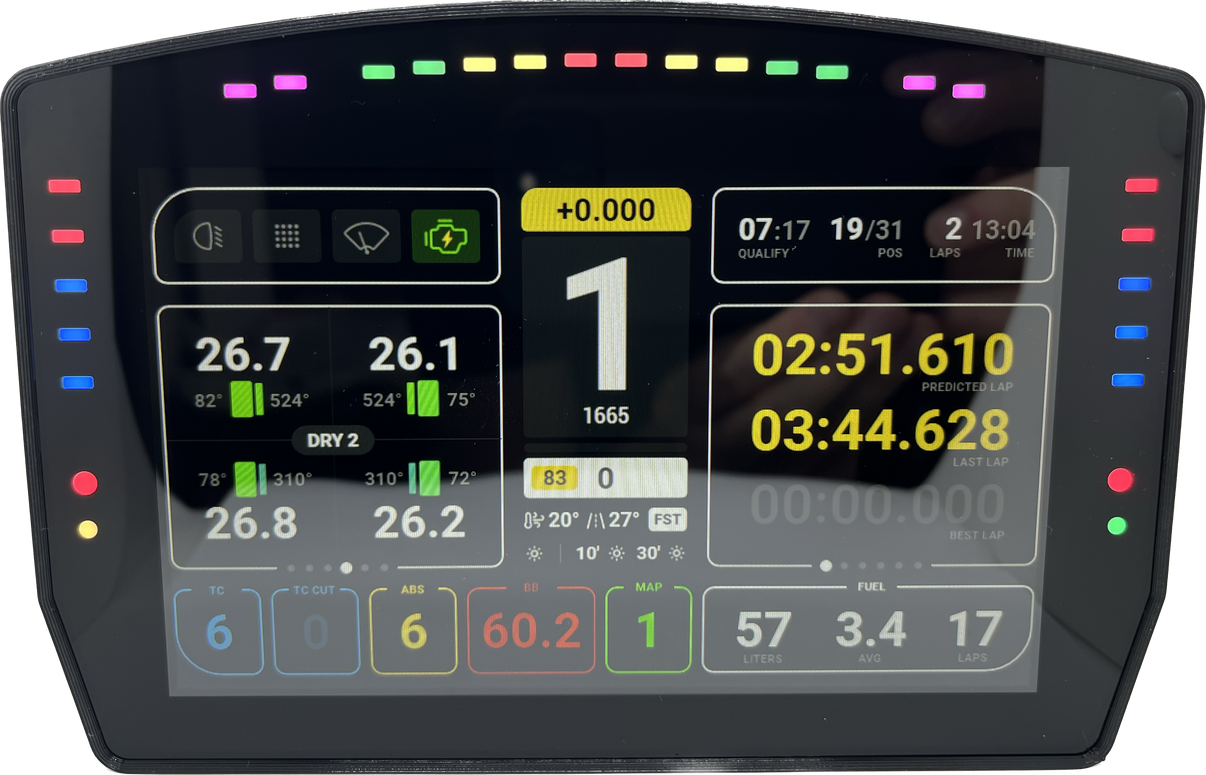Screen dimensions: 1206x775
Task: Tap the green engine ignition icon
Action: tap(445, 237)
